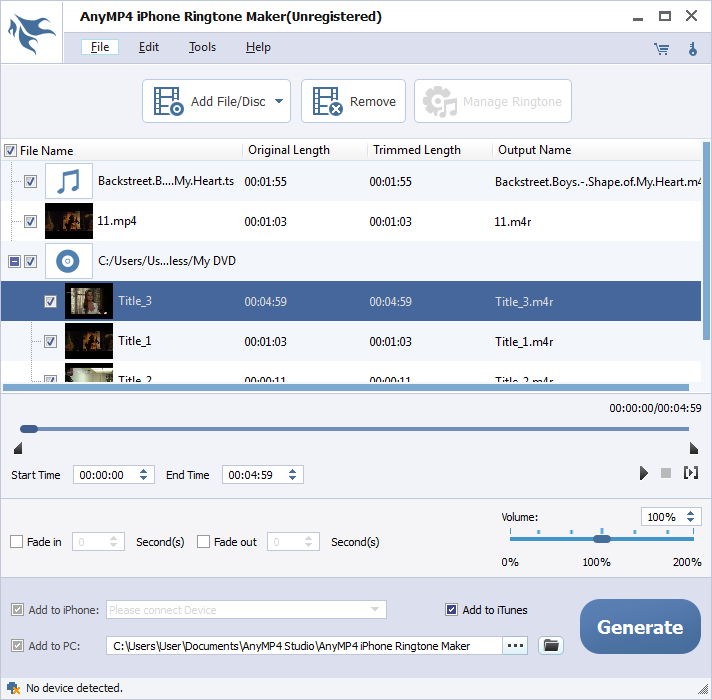Select the 11.m4r output name
712x700 pixels.
[513, 222]
